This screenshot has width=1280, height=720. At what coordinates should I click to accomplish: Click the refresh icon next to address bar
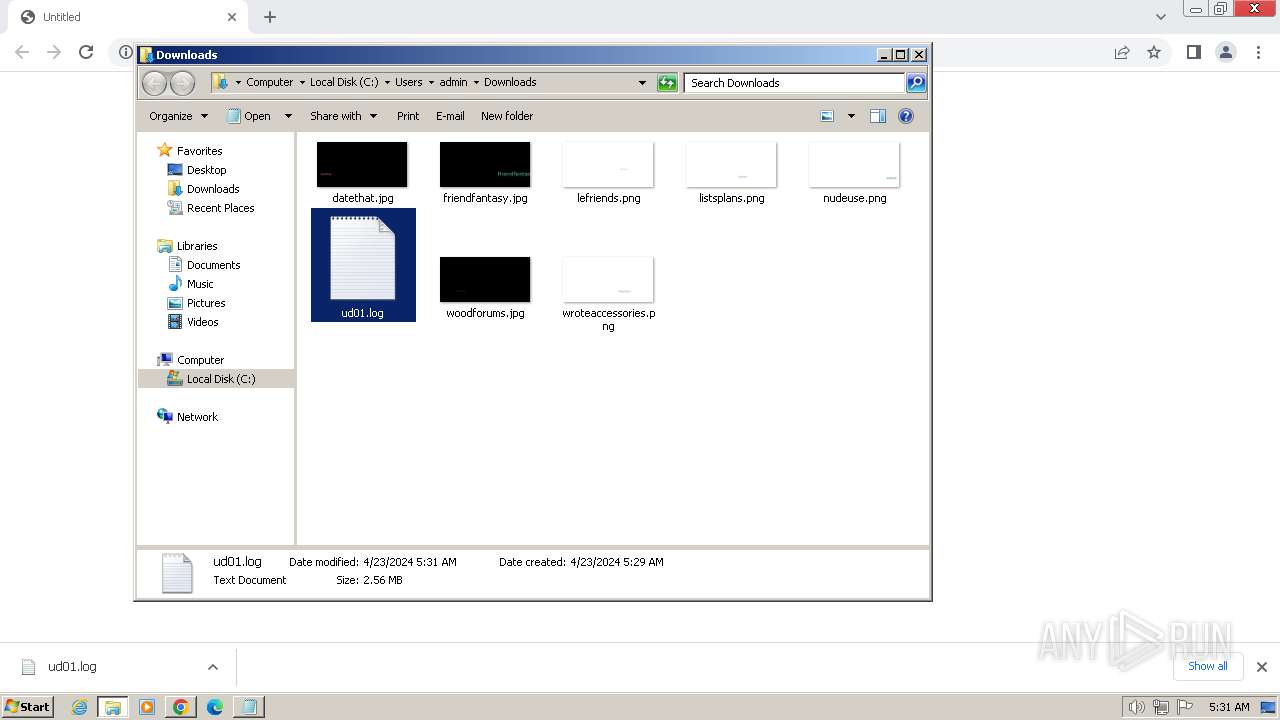[x=667, y=83]
